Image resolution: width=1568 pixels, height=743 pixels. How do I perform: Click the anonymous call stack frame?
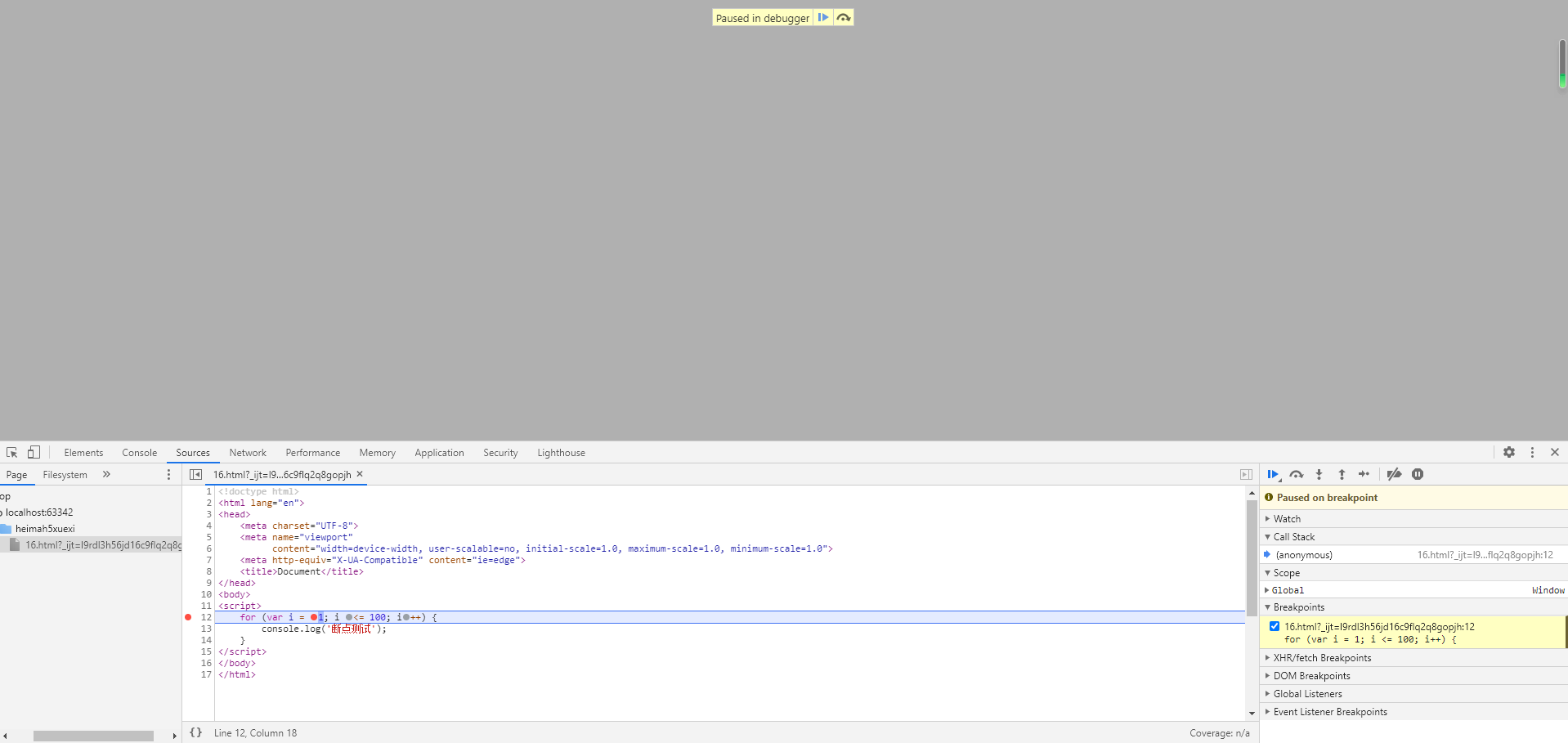[x=1304, y=555]
